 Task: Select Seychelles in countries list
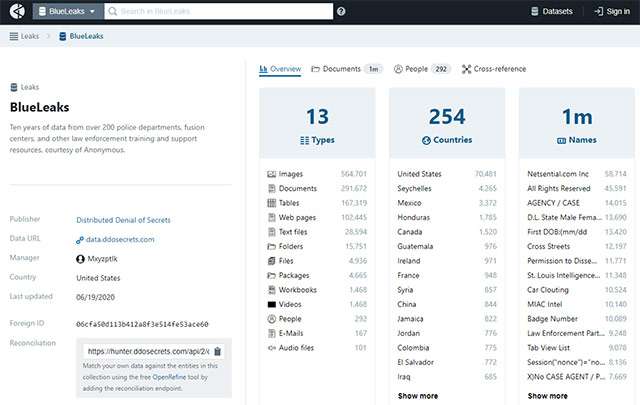[447, 189]
